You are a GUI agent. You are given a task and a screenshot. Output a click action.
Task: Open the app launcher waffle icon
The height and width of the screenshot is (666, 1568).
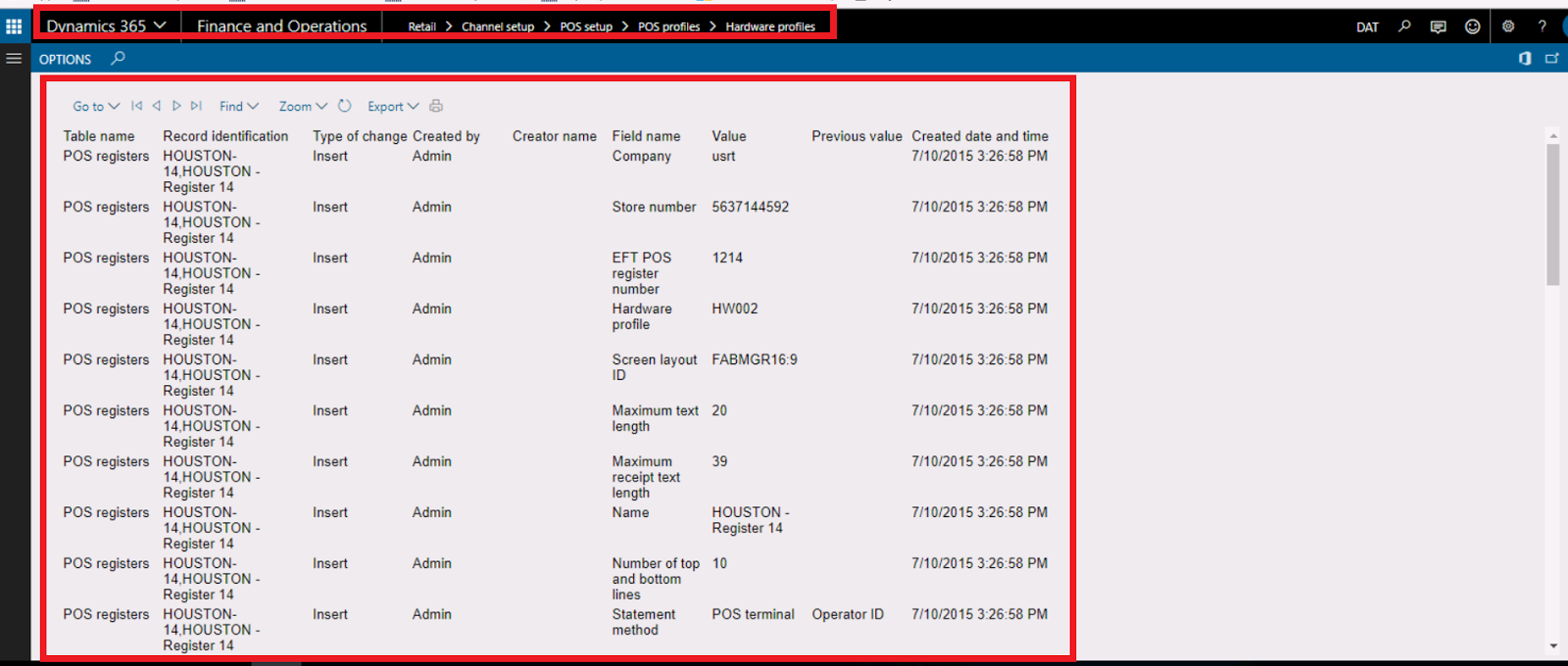[x=14, y=26]
